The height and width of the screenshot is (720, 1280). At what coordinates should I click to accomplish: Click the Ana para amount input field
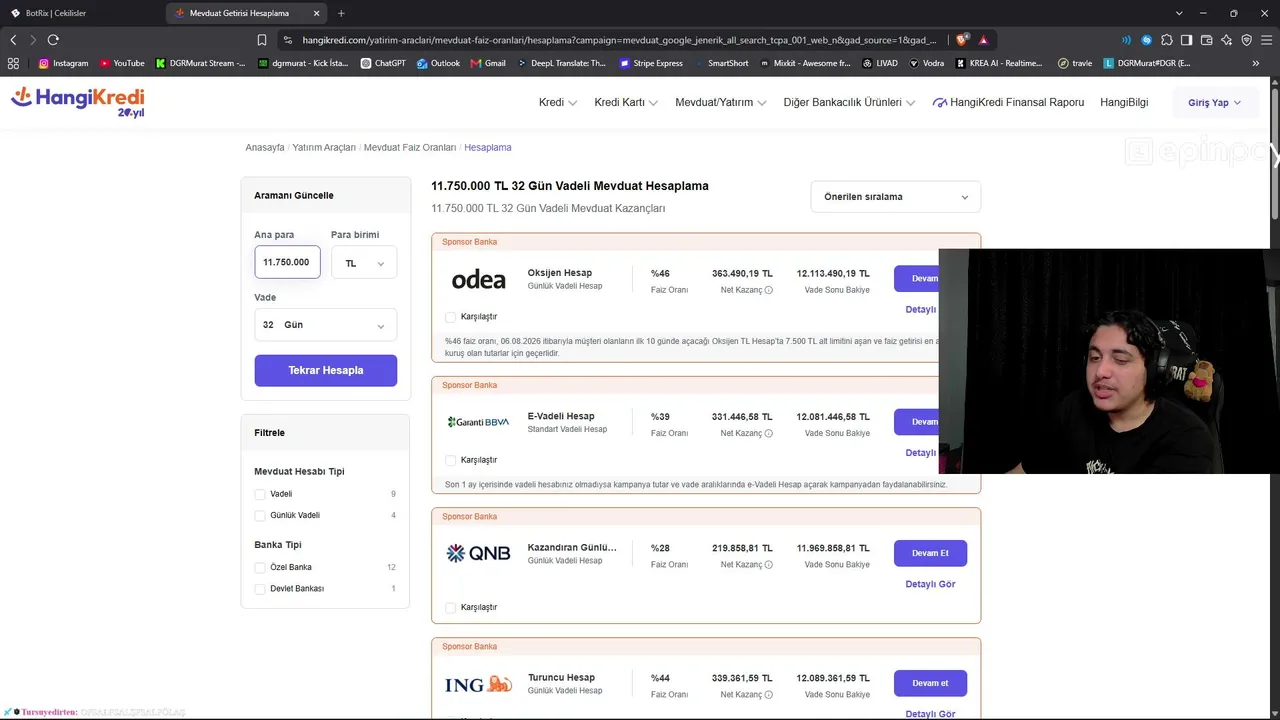287,262
